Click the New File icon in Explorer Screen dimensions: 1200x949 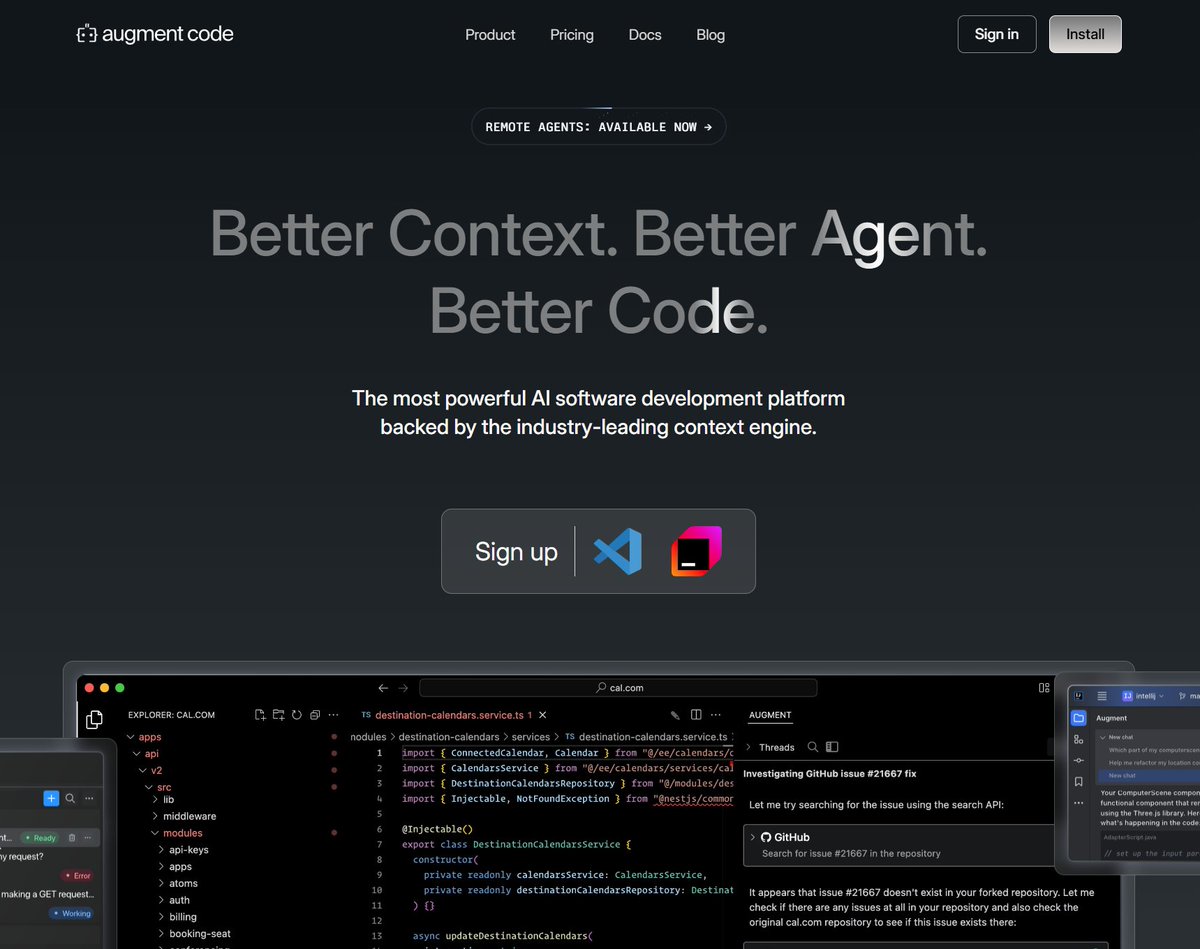pos(260,715)
